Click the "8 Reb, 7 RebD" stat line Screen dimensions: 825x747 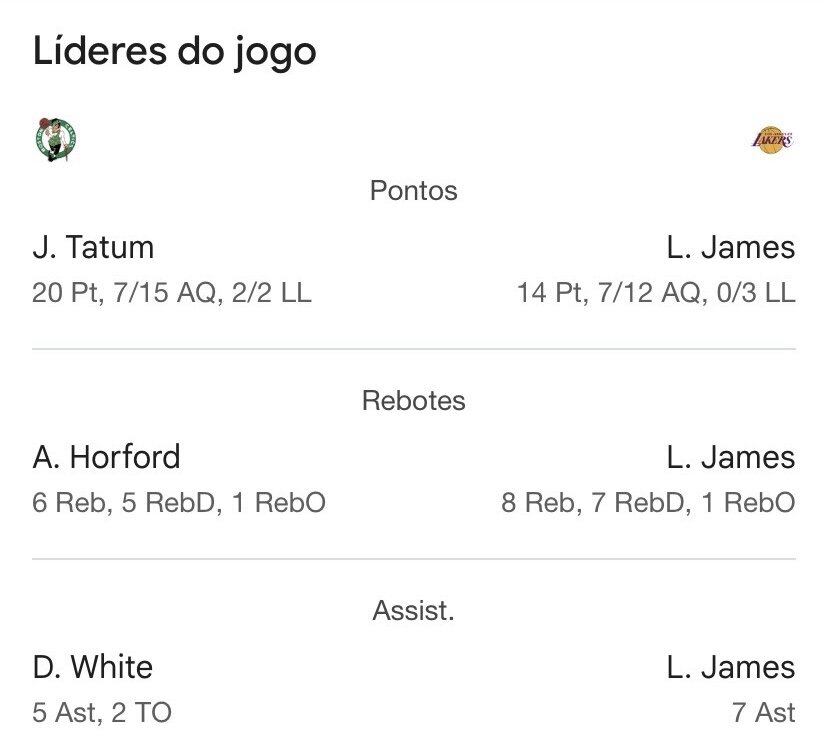pyautogui.click(x=648, y=502)
